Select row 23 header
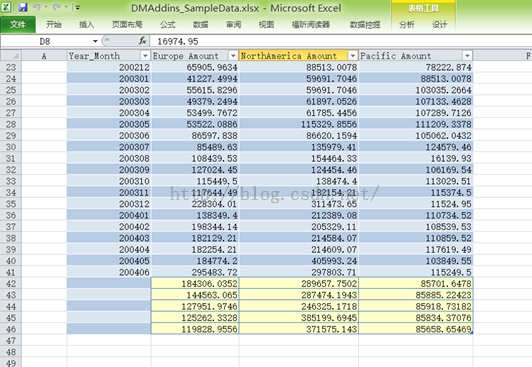This screenshot has height=367, width=532. point(11,67)
